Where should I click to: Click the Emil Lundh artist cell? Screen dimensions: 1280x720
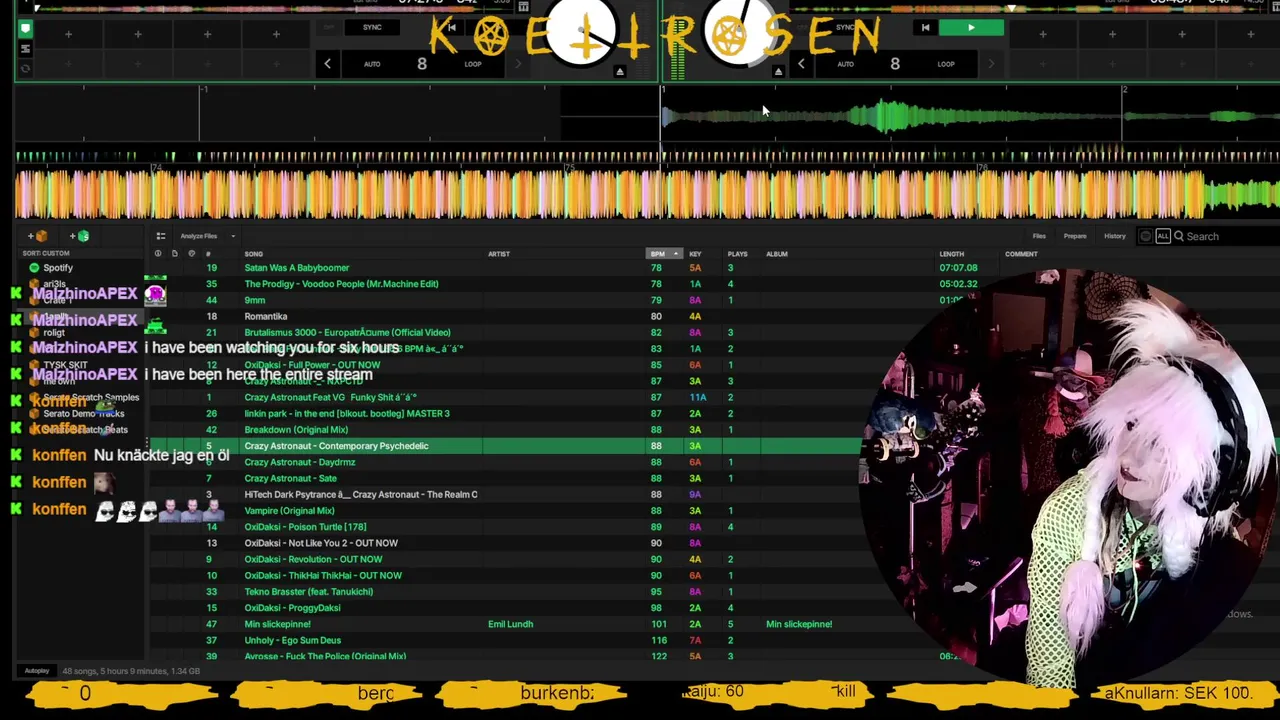(510, 624)
